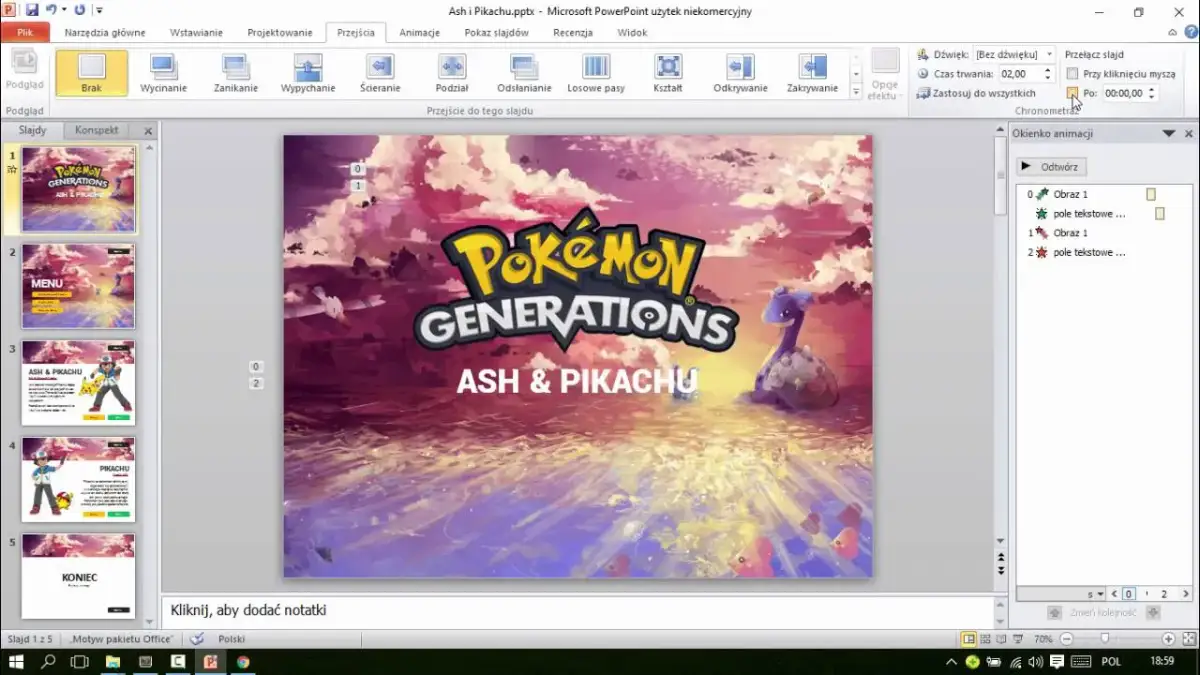Open the Dźwięk dropdown

coord(1046,54)
